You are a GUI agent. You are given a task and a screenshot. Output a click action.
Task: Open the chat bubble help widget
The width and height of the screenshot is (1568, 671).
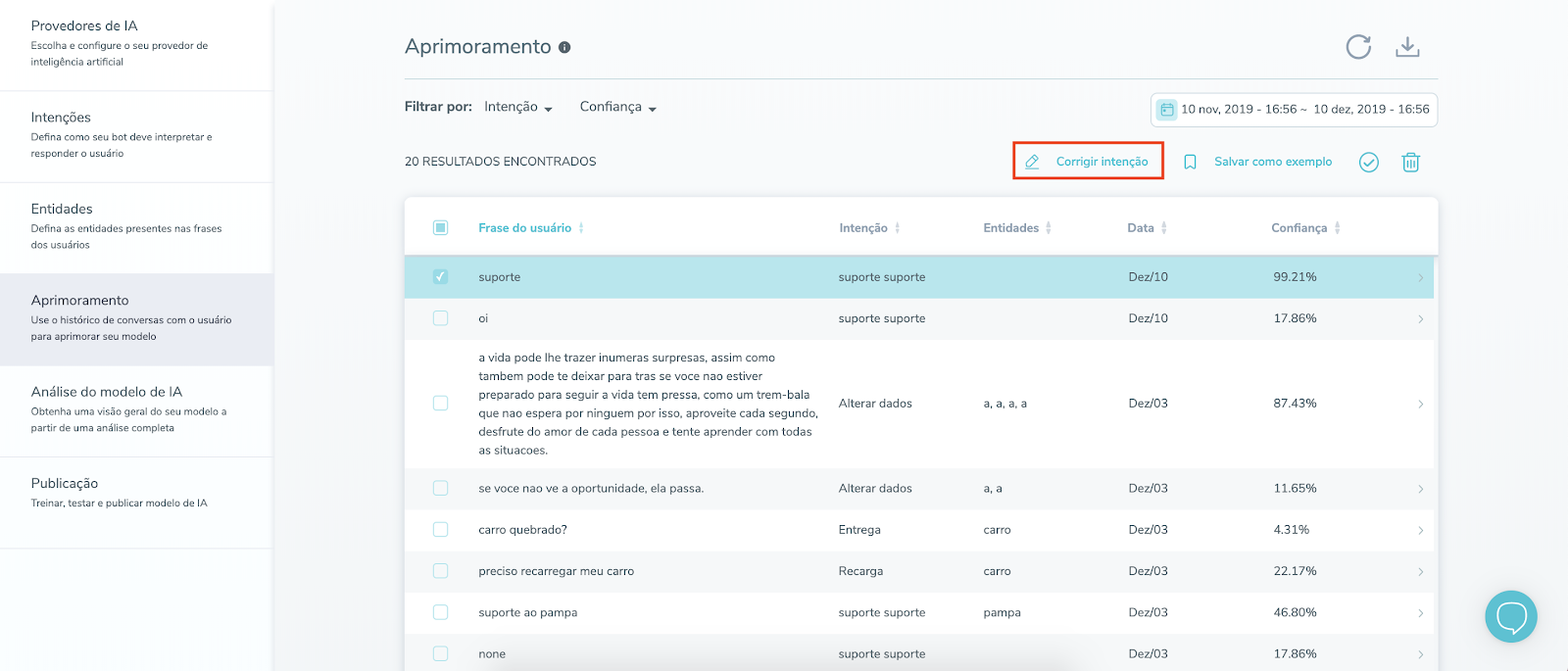tap(1511, 616)
